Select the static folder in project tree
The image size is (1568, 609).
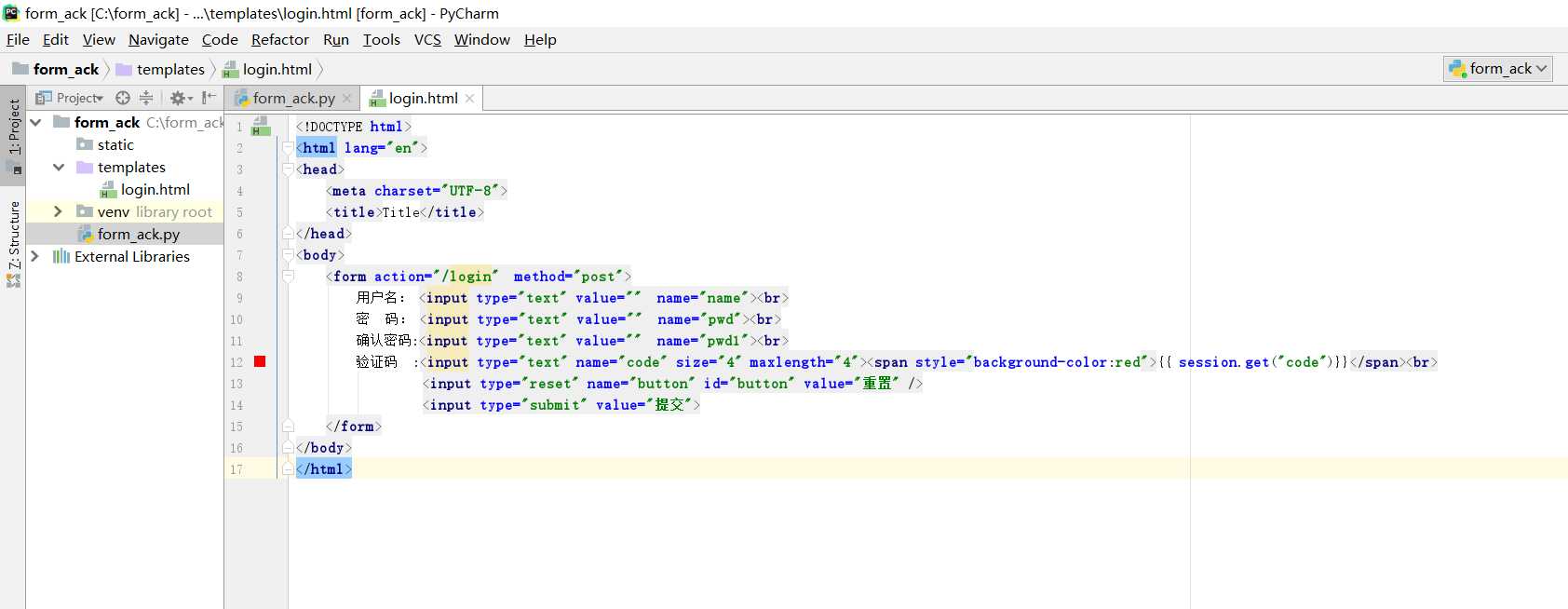(x=115, y=144)
